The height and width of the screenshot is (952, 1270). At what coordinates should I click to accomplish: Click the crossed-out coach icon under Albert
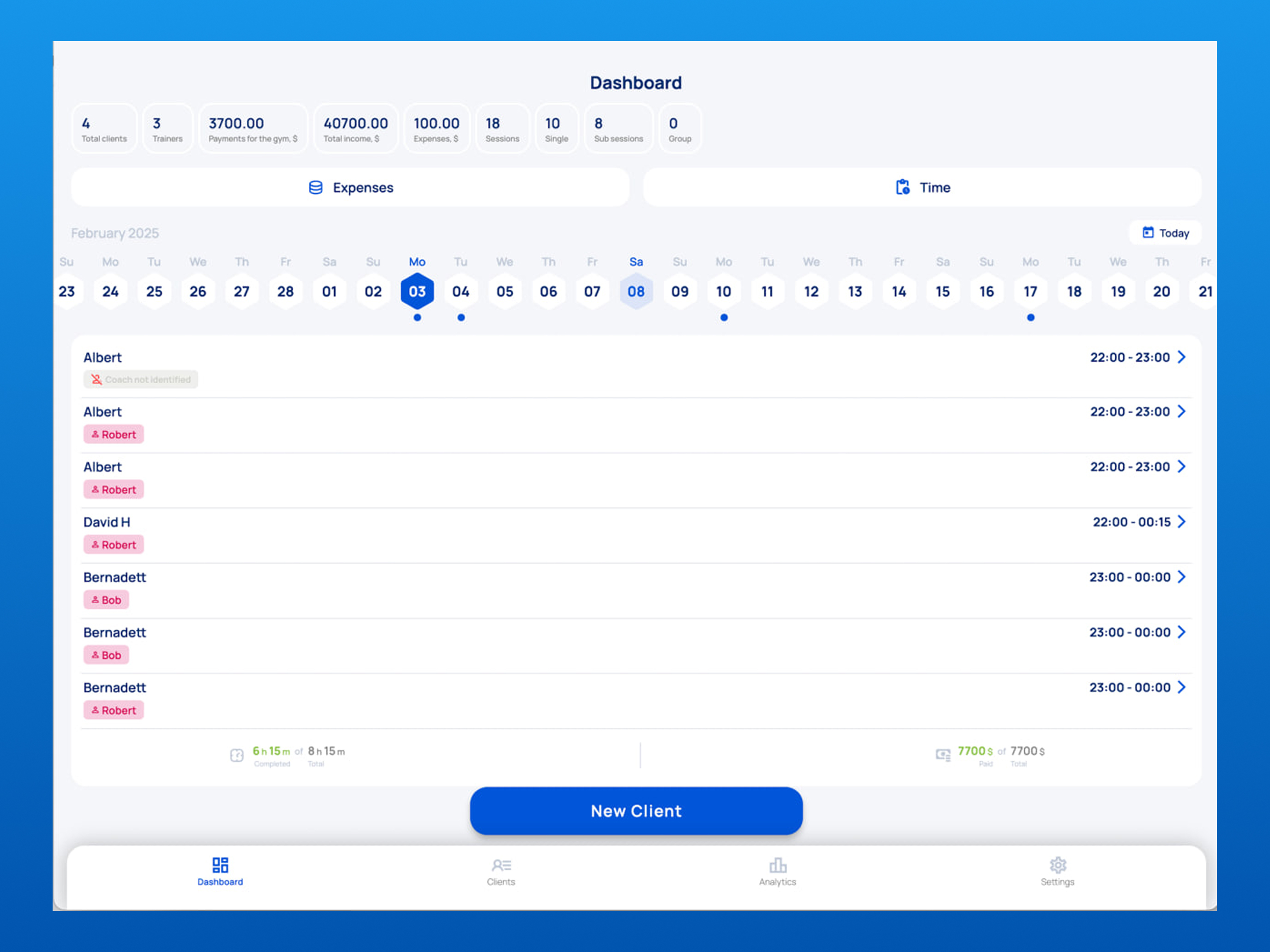point(96,379)
